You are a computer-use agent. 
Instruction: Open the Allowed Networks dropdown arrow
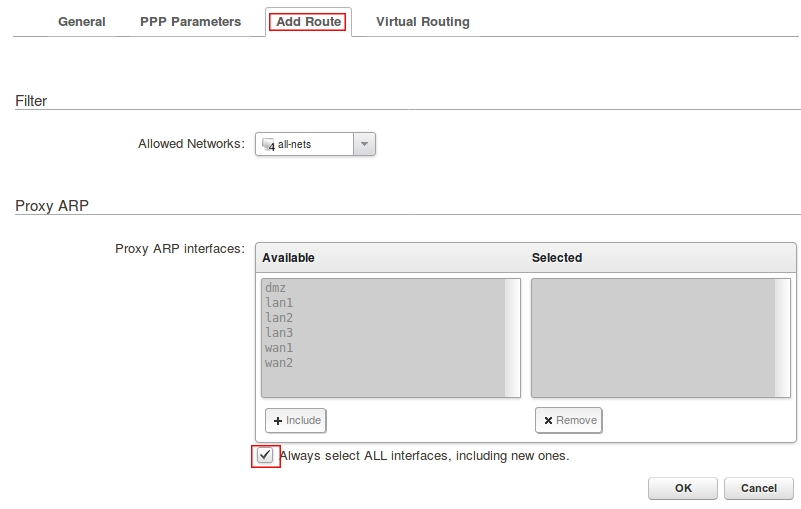tap(365, 145)
